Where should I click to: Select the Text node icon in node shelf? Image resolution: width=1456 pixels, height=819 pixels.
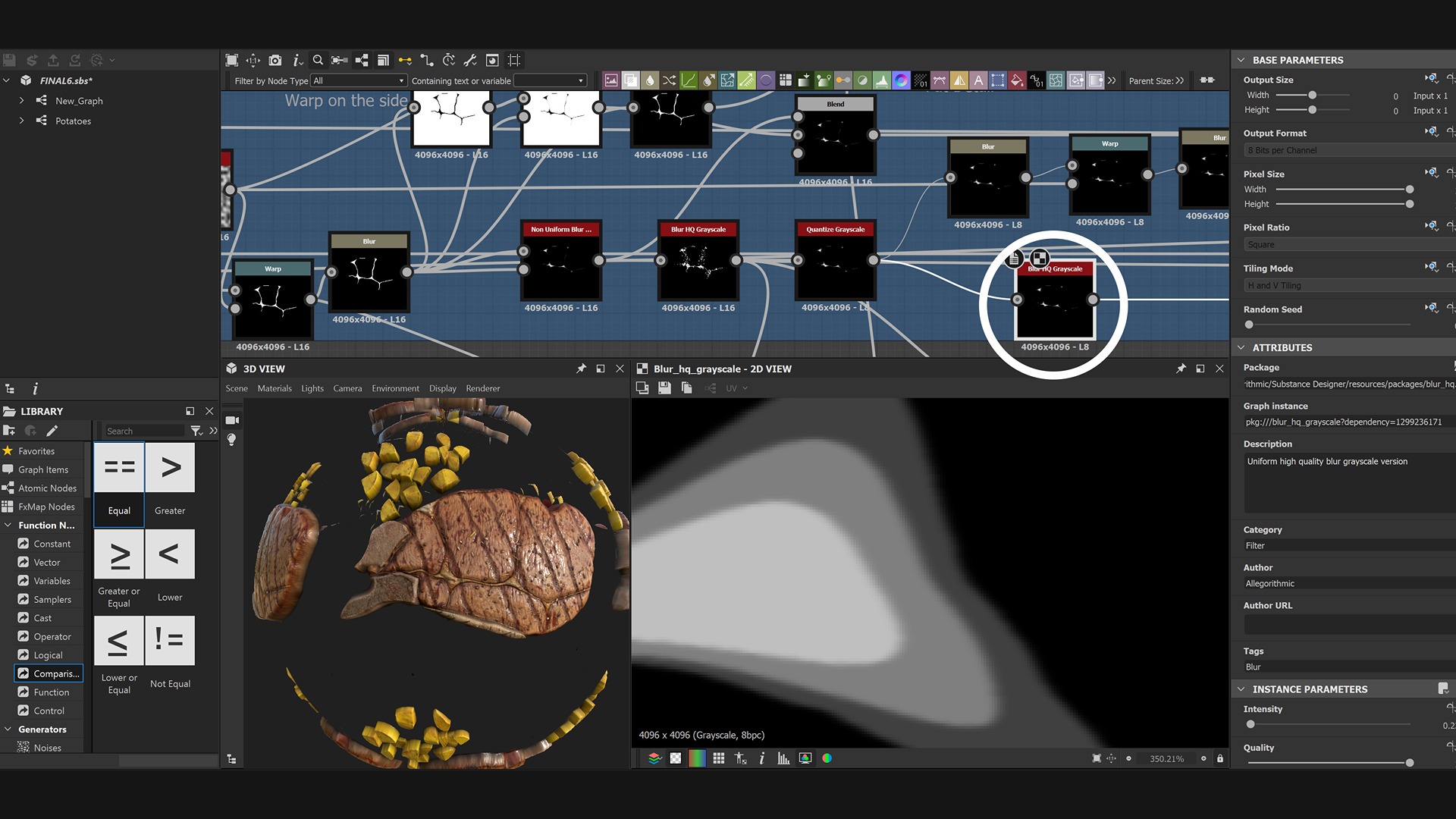tap(978, 80)
